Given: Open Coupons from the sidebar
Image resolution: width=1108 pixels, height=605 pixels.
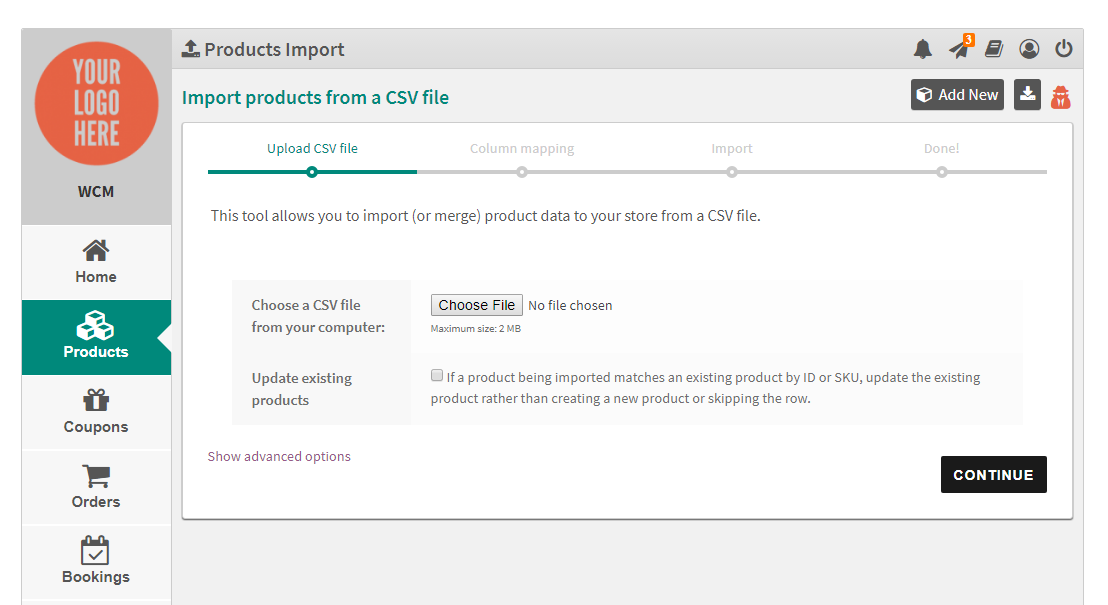Looking at the screenshot, I should [96, 412].
